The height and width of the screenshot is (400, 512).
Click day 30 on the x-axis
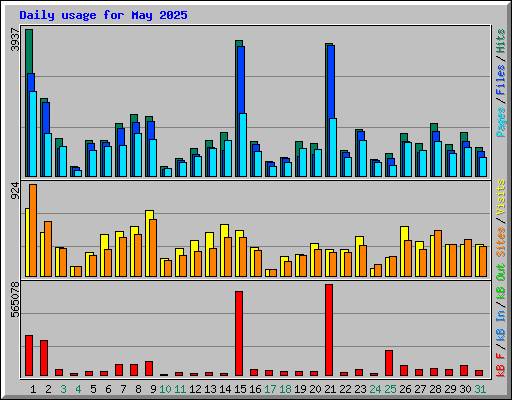pyautogui.click(x=465, y=389)
